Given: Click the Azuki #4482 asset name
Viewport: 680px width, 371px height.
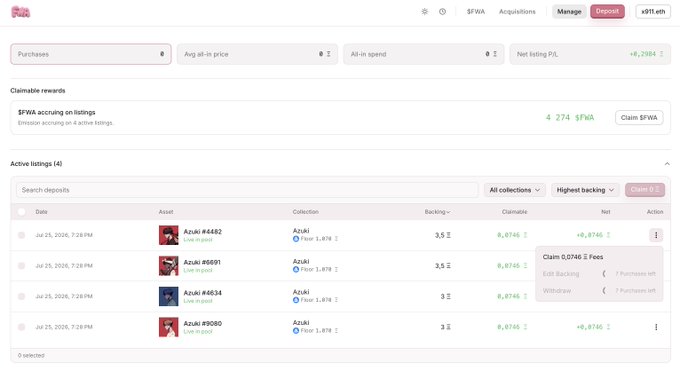Looking at the screenshot, I should pyautogui.click(x=203, y=232).
